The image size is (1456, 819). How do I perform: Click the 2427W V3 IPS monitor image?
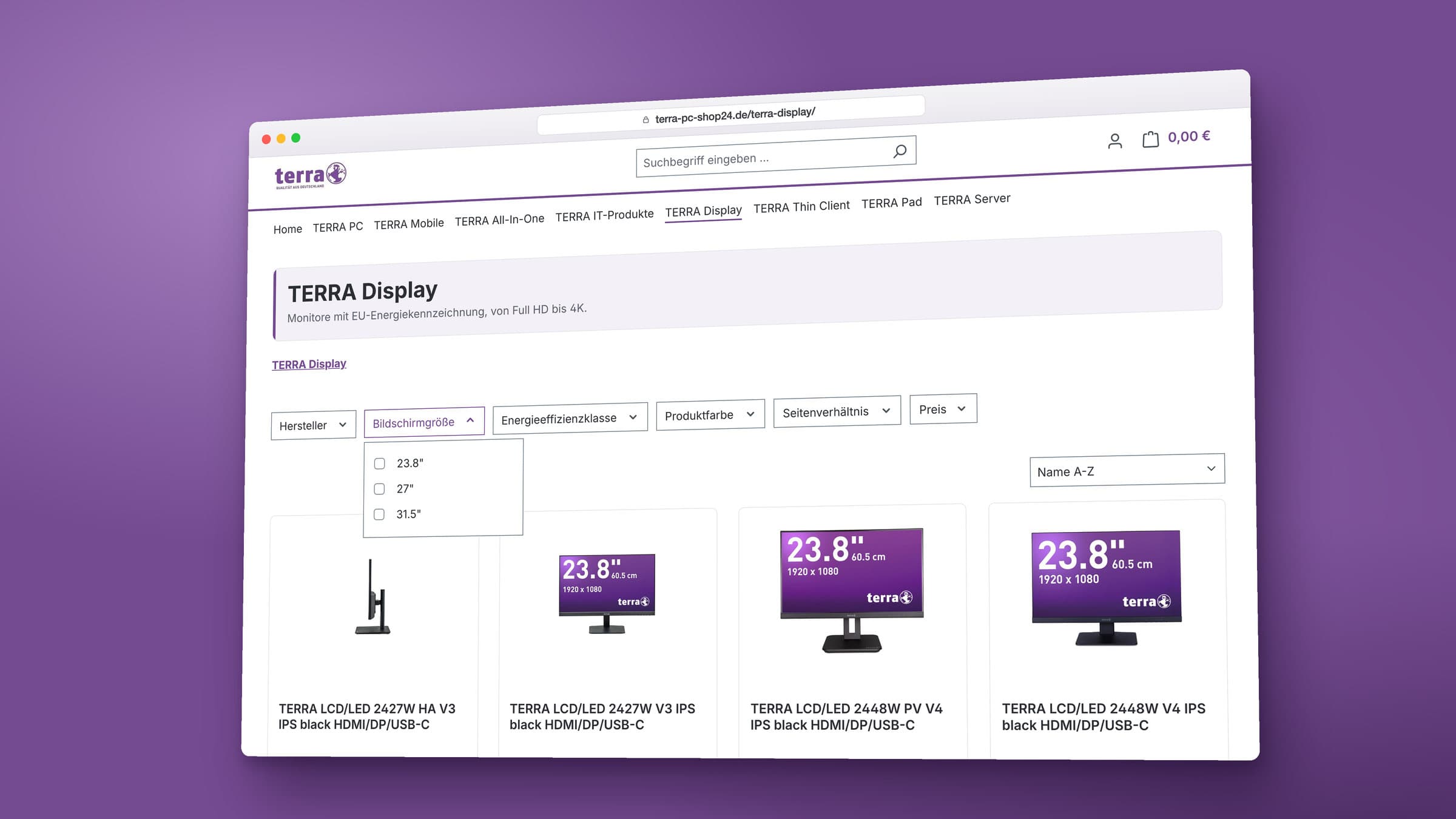607,594
